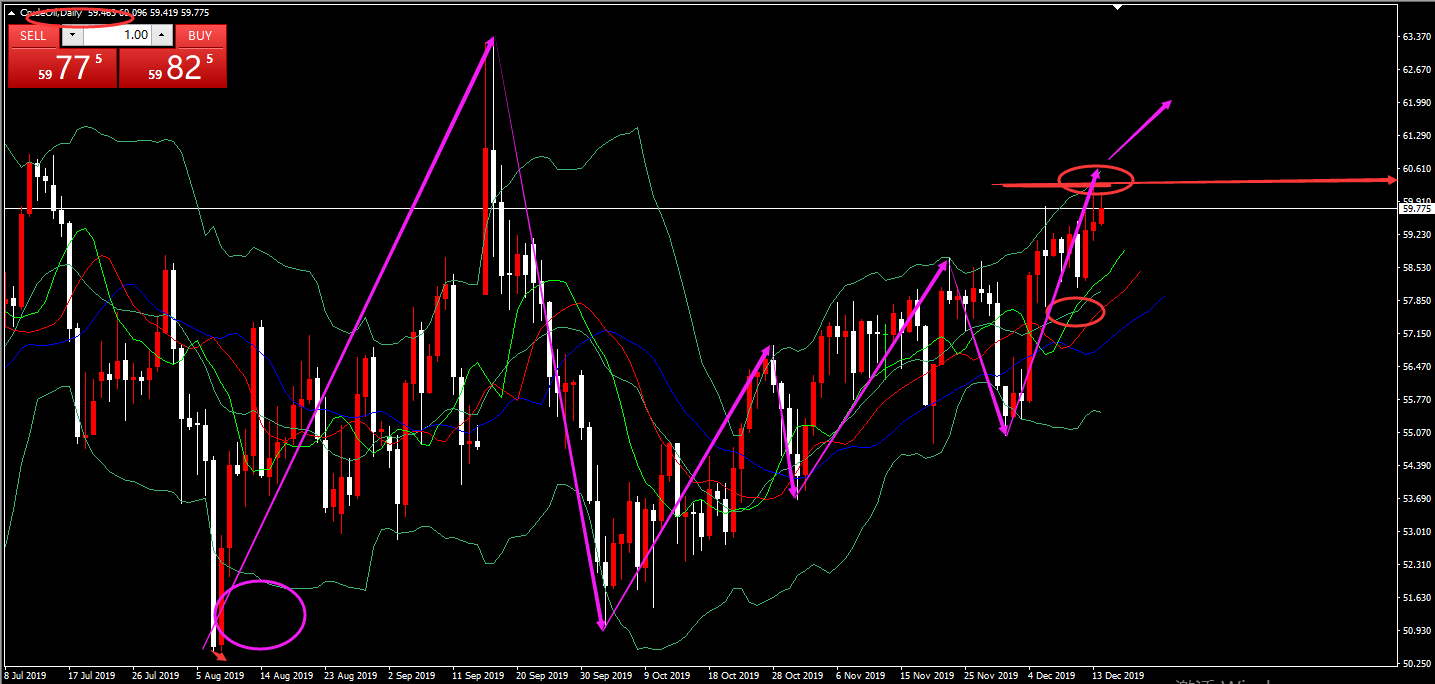Click the BUY button
Viewport: 1435px width, 684px height.
(x=200, y=35)
